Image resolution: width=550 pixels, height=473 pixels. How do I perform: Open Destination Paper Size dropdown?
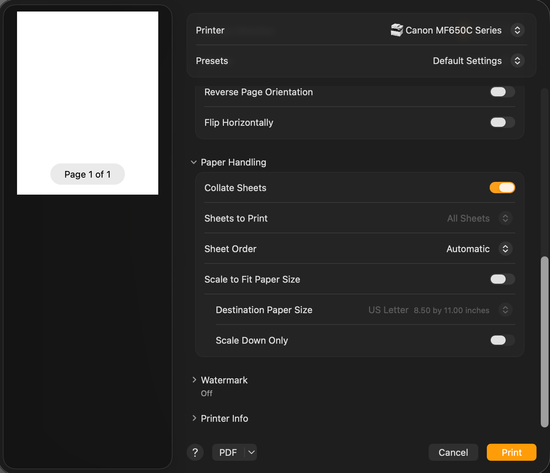point(505,310)
